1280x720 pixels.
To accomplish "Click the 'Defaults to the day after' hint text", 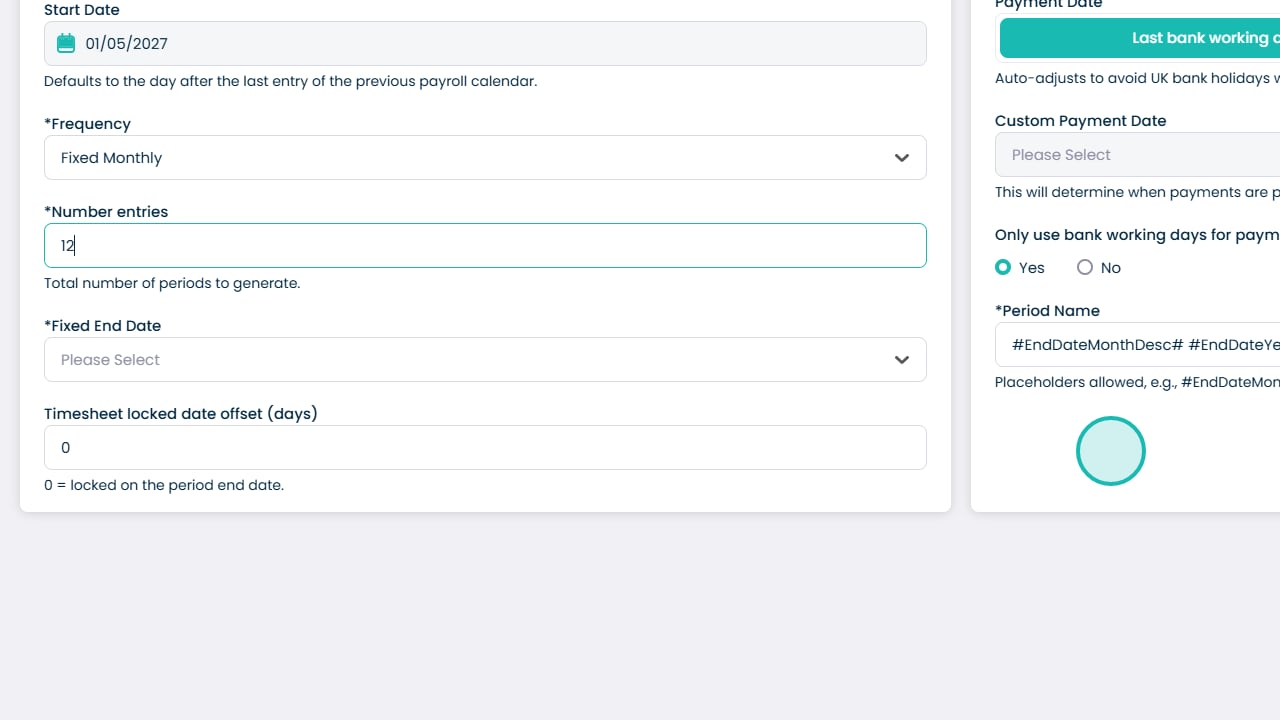I will (291, 81).
